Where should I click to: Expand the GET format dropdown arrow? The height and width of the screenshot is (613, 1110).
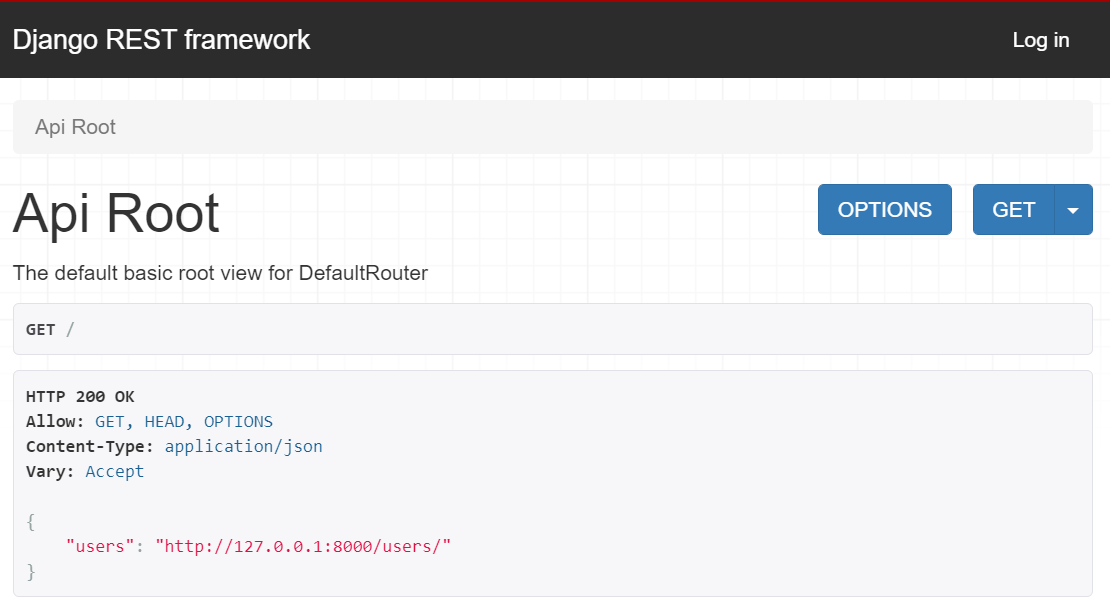pos(1073,210)
